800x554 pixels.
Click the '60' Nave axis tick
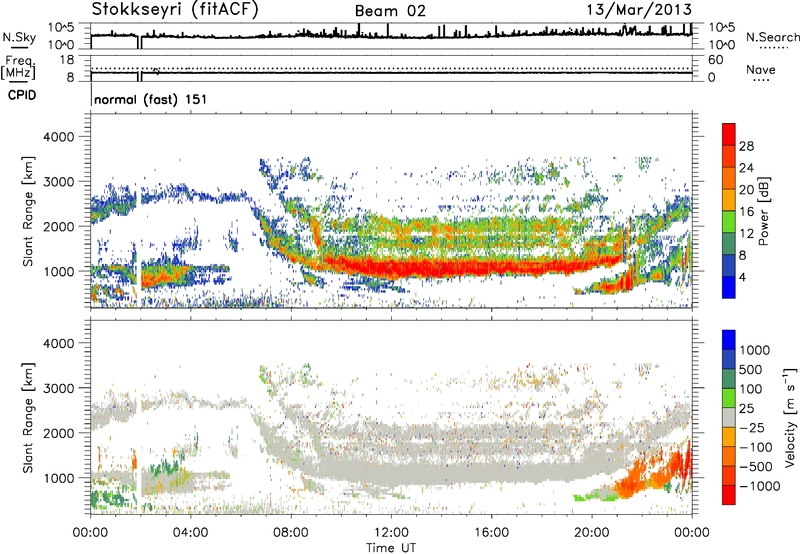tap(715, 60)
